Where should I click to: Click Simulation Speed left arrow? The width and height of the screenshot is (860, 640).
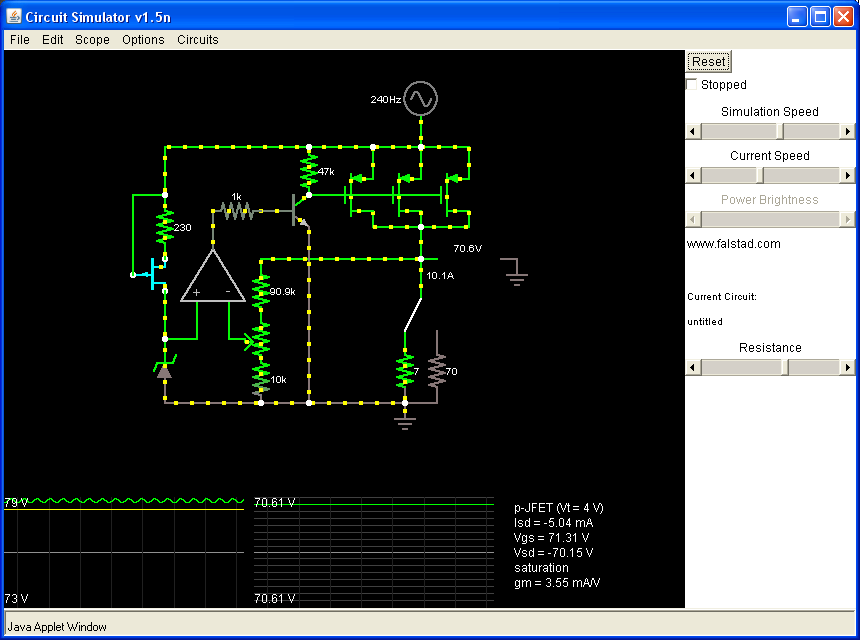click(x=693, y=131)
